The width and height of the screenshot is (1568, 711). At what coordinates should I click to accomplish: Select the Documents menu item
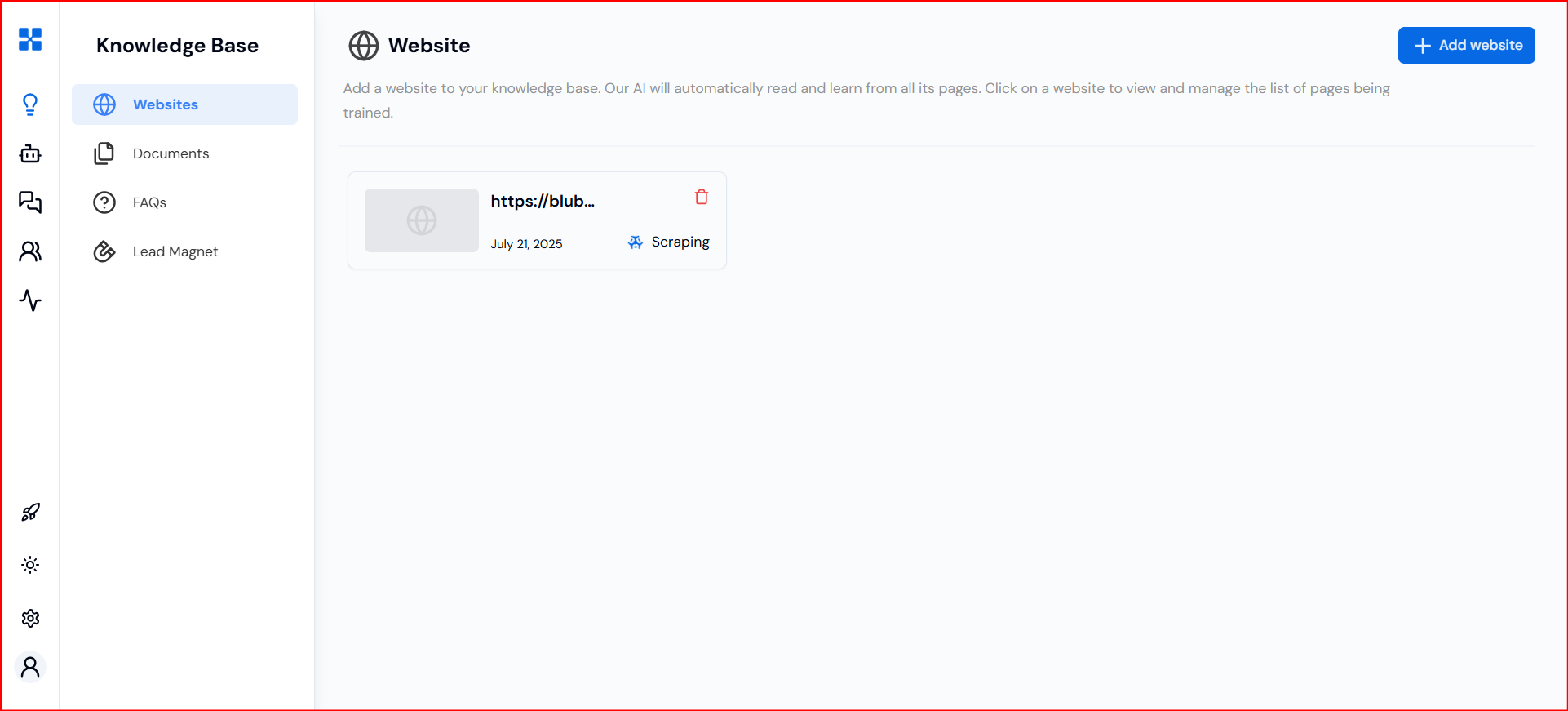click(x=184, y=153)
